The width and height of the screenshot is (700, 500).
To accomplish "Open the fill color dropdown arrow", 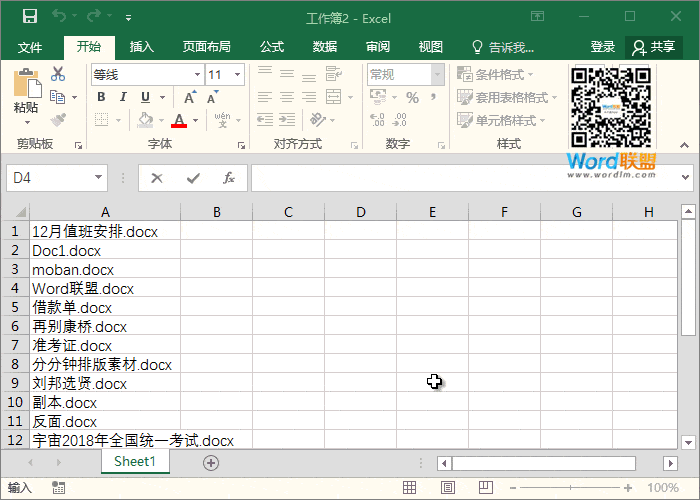I will coord(161,120).
